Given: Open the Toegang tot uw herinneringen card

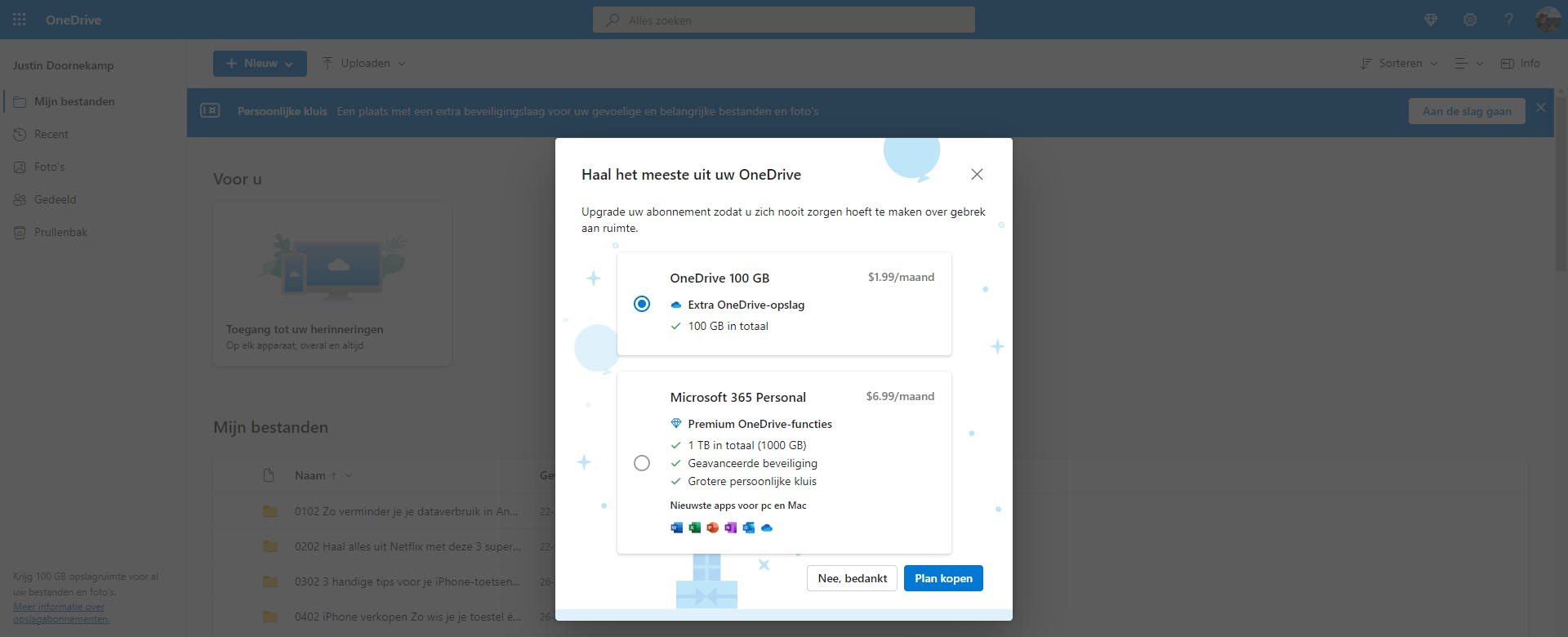Looking at the screenshot, I should (x=332, y=284).
